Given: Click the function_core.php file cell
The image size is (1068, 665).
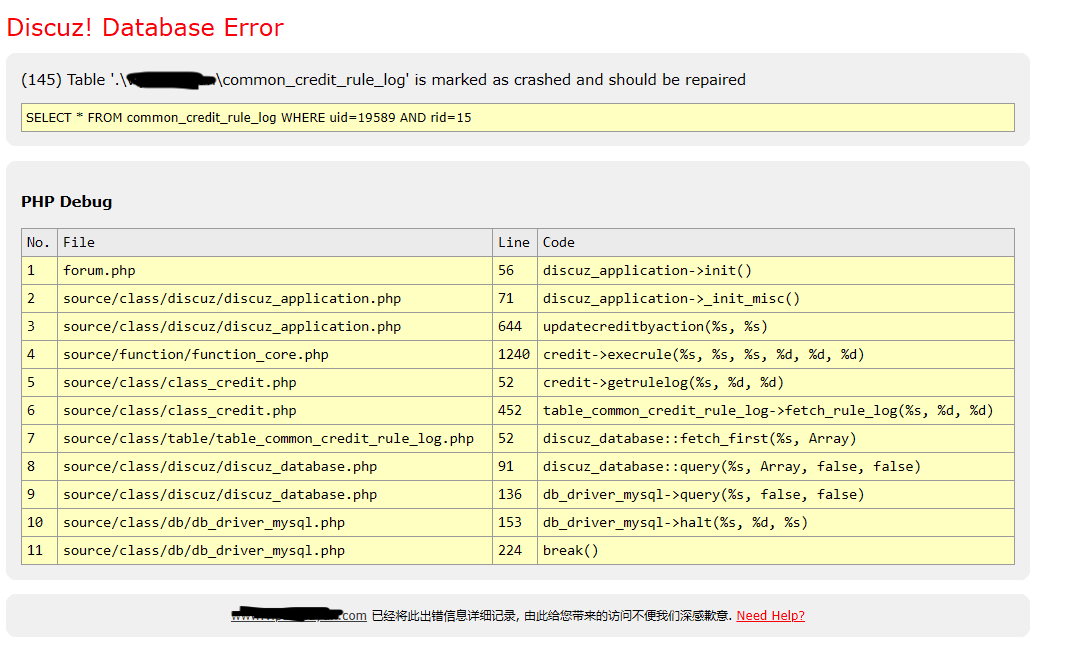Looking at the screenshot, I should pyautogui.click(x=274, y=354).
